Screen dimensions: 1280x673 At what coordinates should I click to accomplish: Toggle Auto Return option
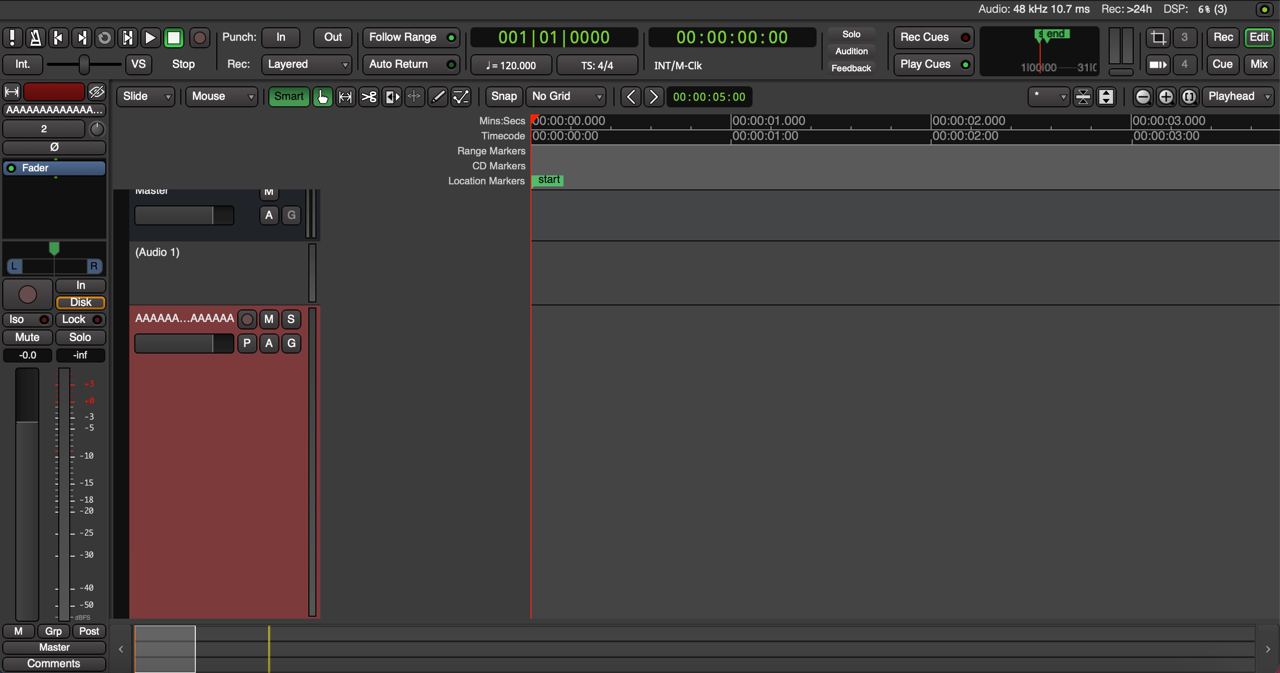pos(411,64)
